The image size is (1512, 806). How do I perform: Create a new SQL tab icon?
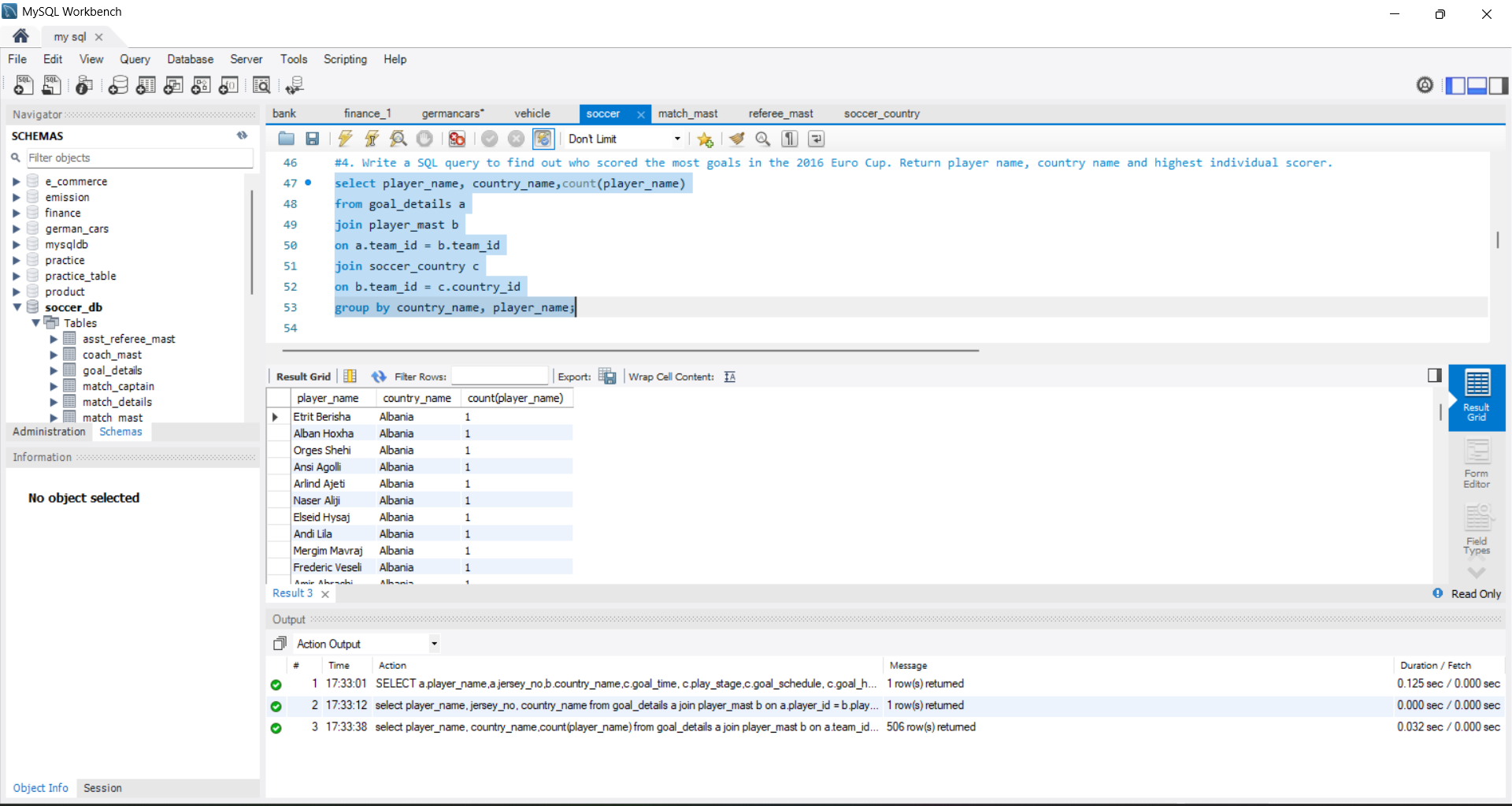(x=24, y=85)
